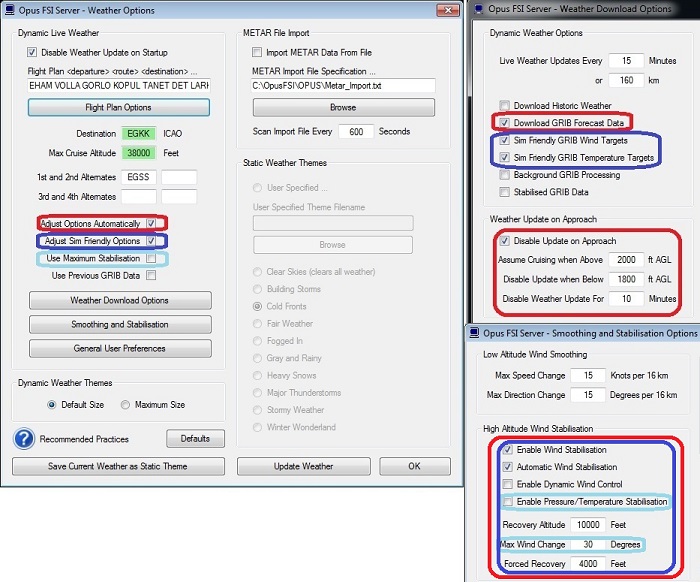Screen dimensions: 700x582
Task: Choose Cold Fronts static theme
Action: coord(258,307)
